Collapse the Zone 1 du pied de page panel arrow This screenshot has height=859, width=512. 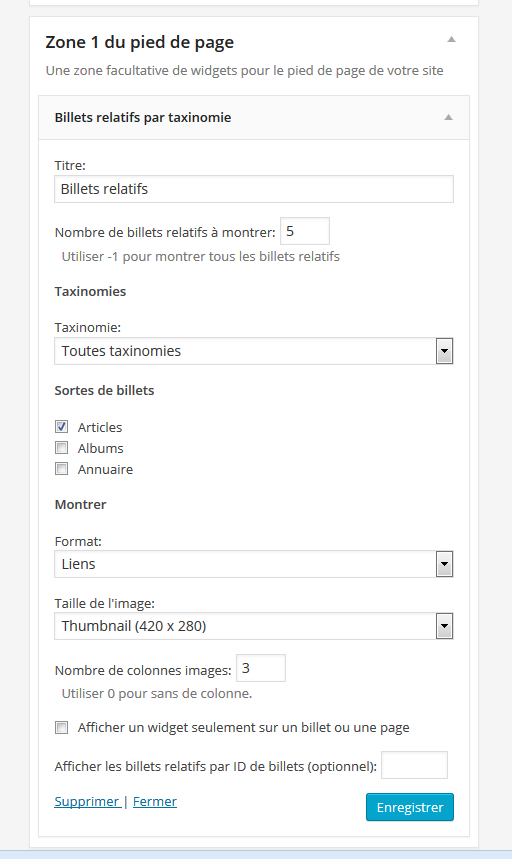point(451,39)
